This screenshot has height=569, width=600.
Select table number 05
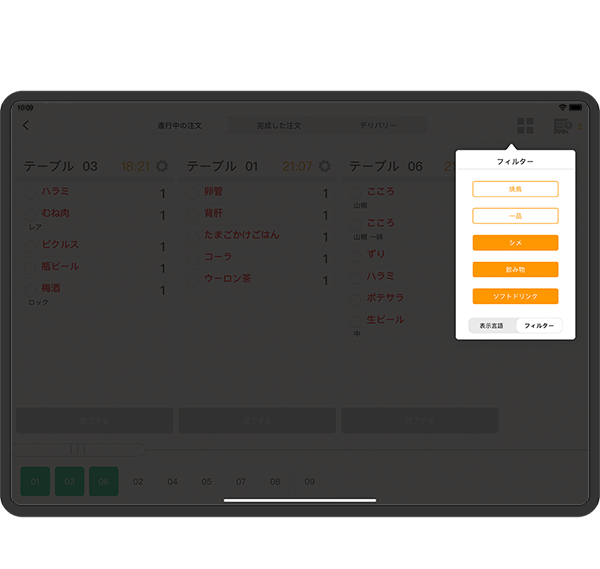click(x=207, y=481)
